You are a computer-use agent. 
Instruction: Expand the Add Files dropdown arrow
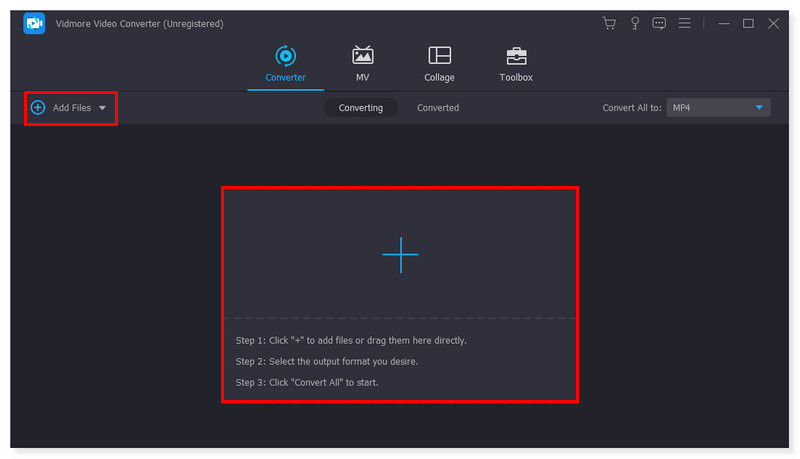102,107
